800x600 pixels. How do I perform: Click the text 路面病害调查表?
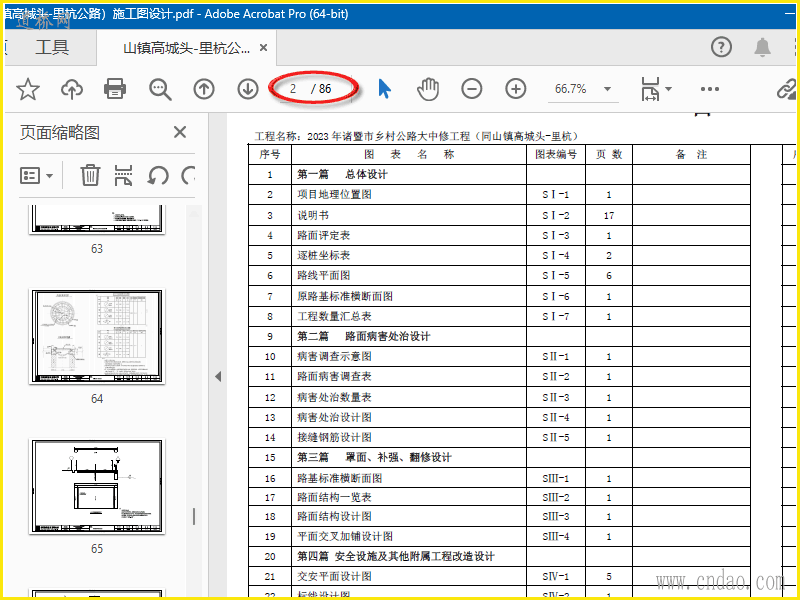[x=334, y=377]
